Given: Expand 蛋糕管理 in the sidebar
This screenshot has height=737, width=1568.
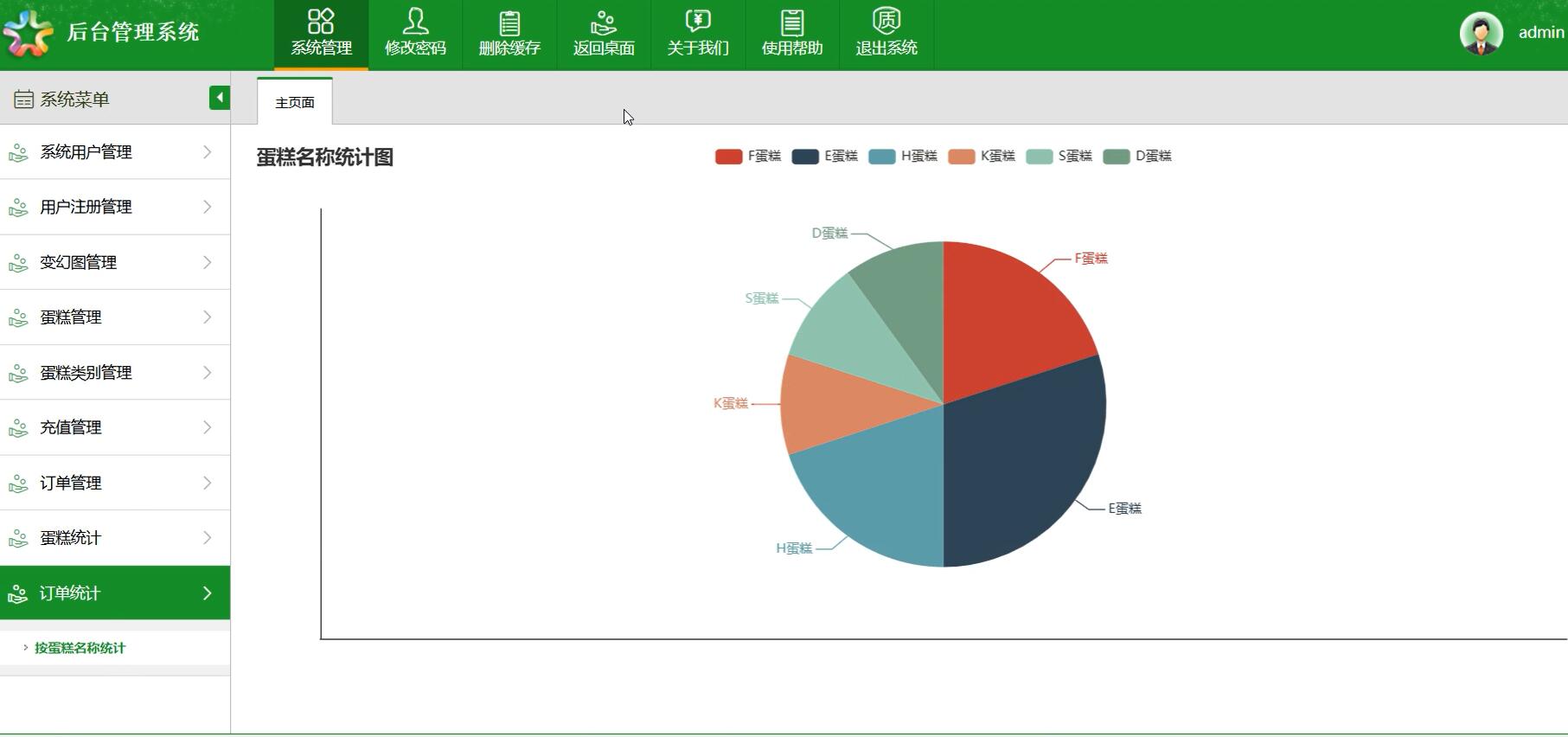Looking at the screenshot, I should 114,317.
